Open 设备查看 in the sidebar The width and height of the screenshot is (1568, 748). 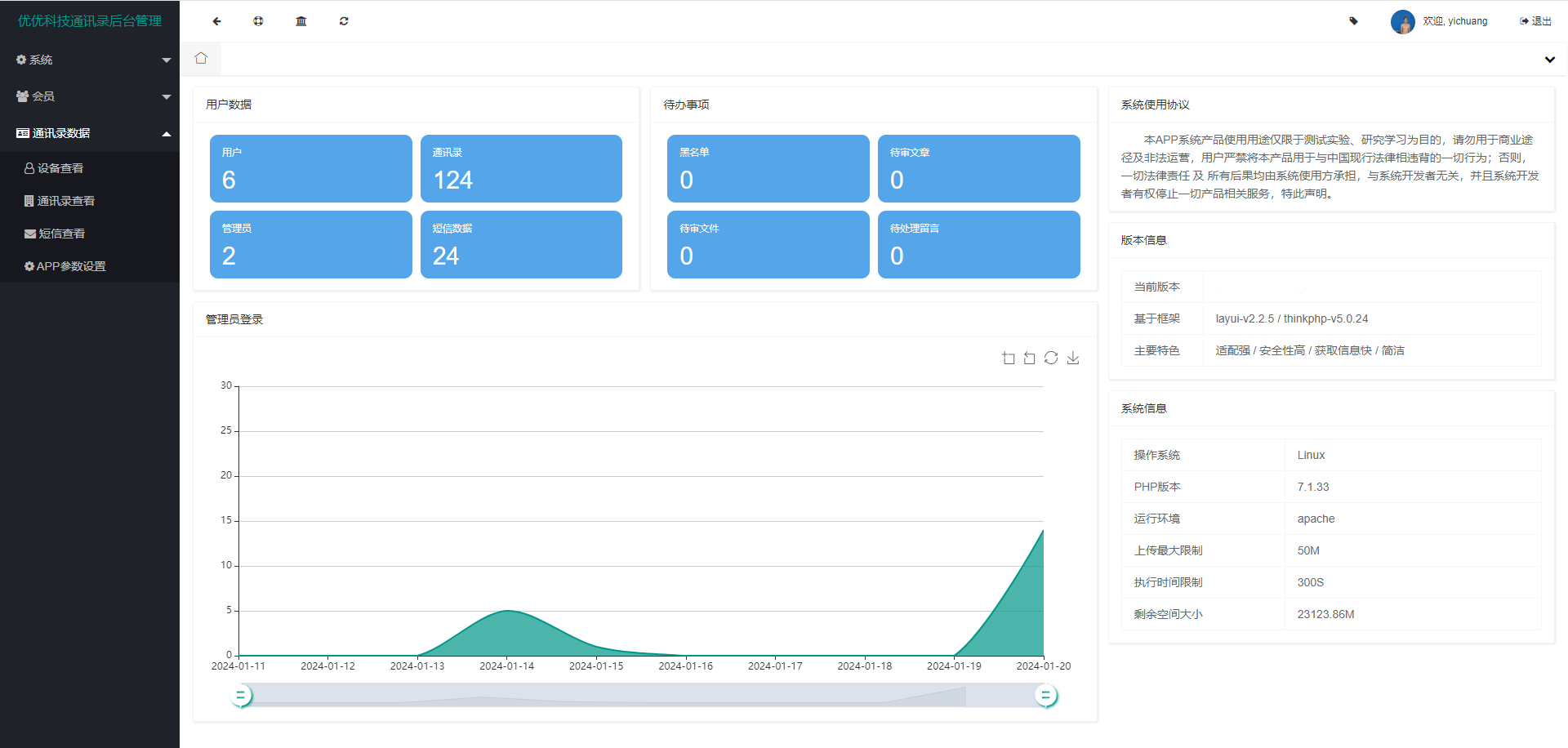tap(60, 168)
